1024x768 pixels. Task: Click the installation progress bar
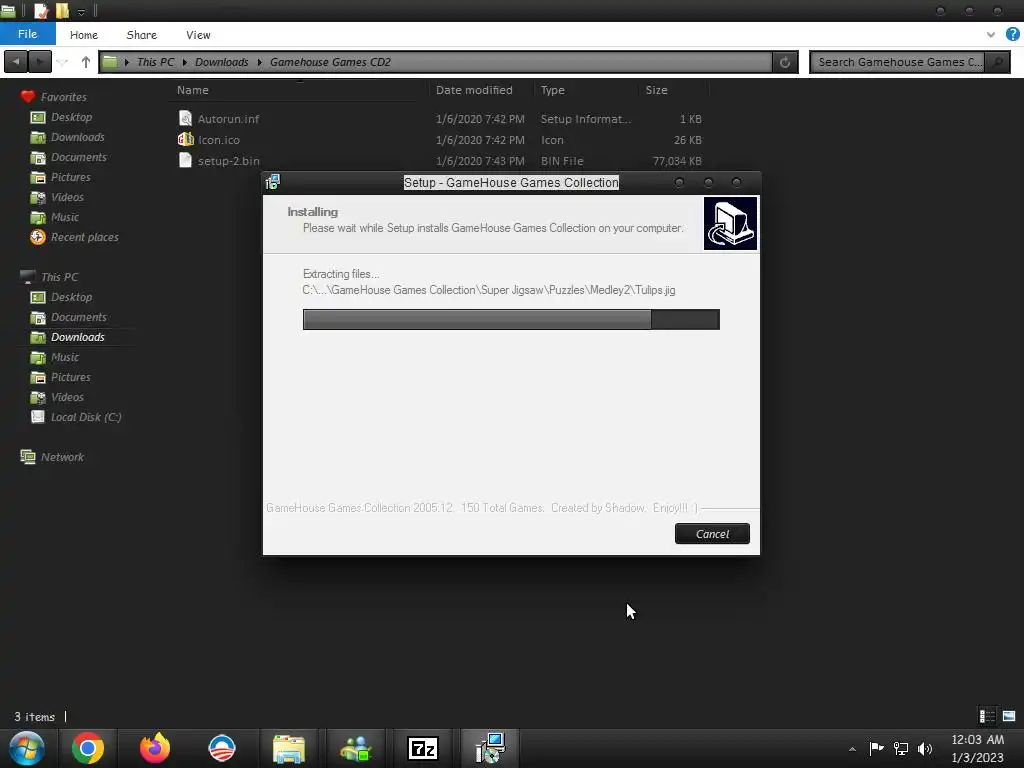click(x=511, y=319)
